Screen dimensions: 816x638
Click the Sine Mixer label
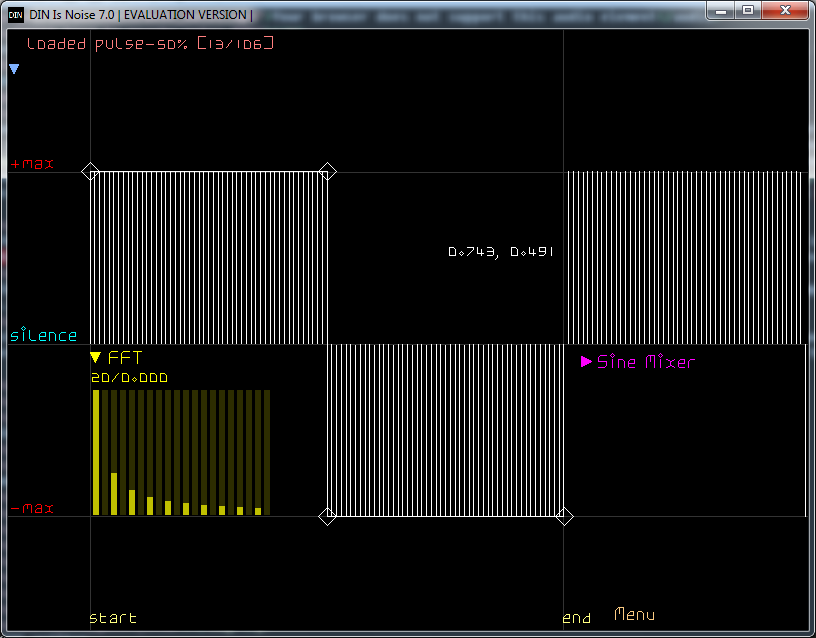coord(645,362)
